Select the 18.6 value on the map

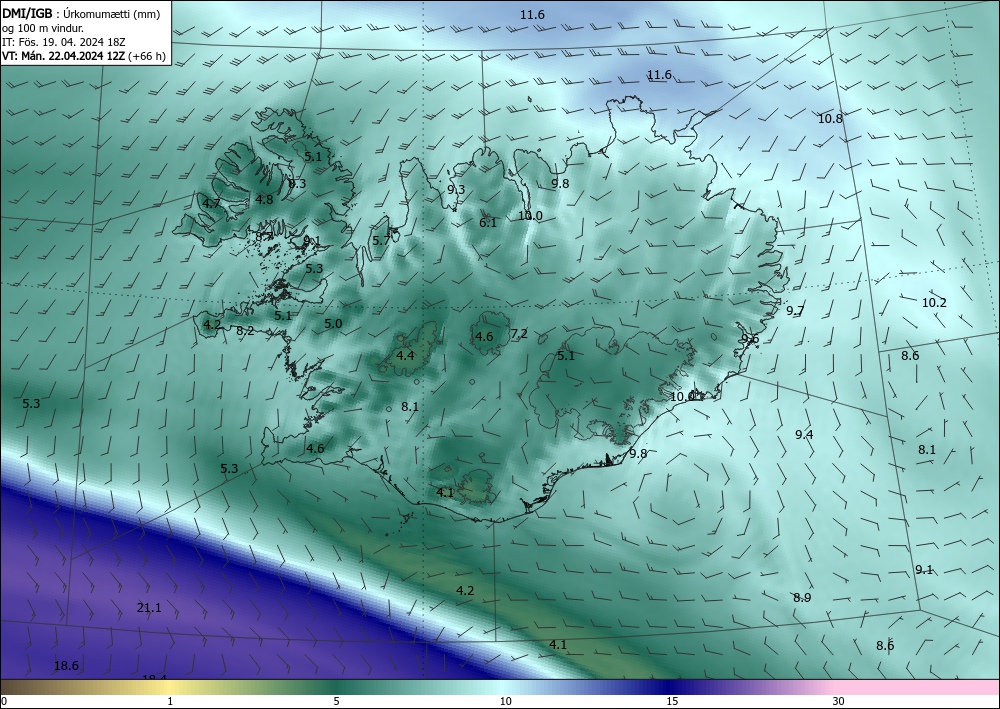(66, 666)
